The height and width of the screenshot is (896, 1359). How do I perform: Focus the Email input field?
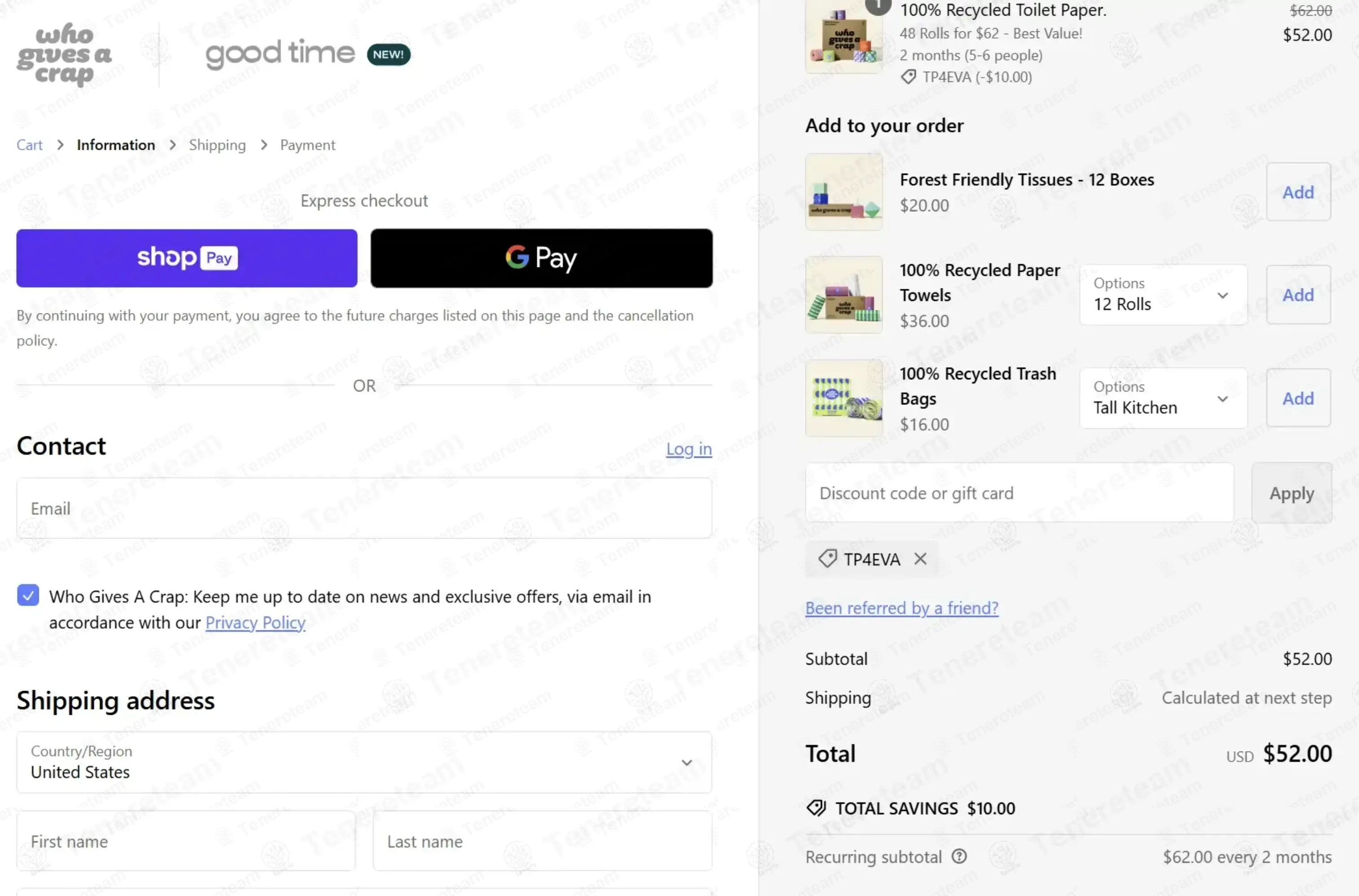(364, 508)
